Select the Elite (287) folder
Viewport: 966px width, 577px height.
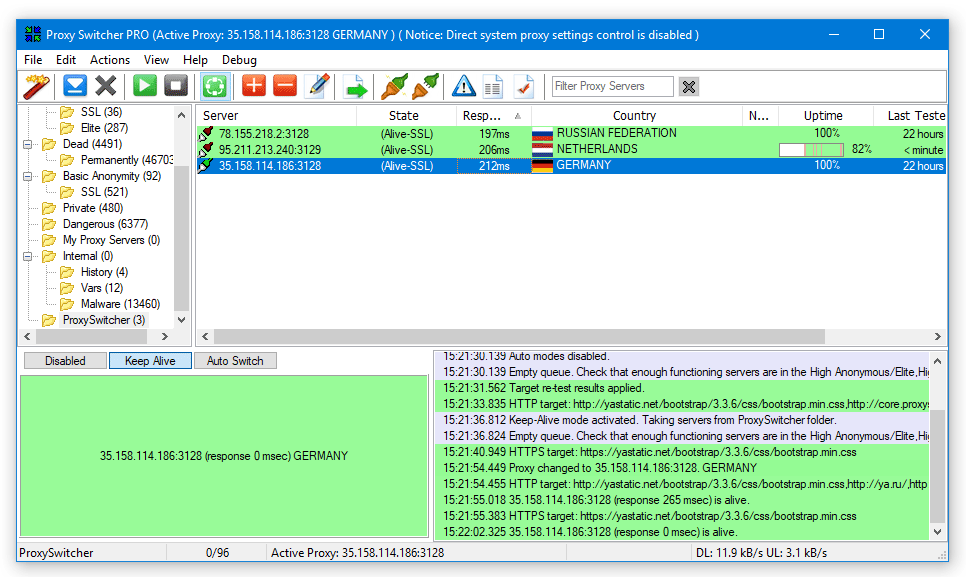point(104,128)
